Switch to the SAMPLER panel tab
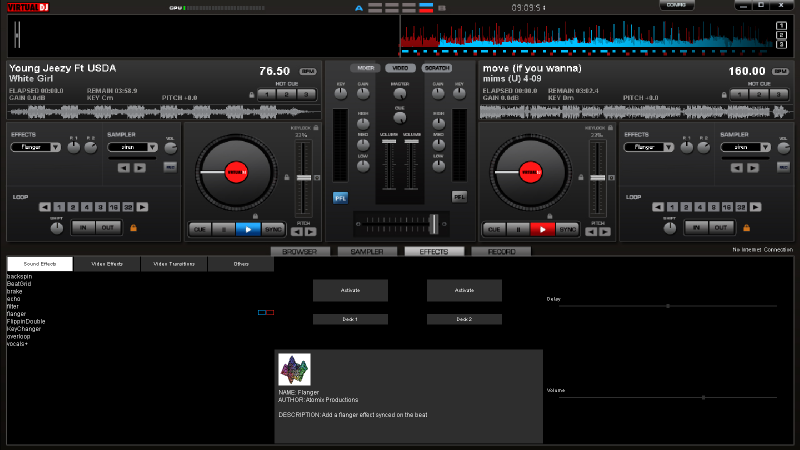 [367, 252]
